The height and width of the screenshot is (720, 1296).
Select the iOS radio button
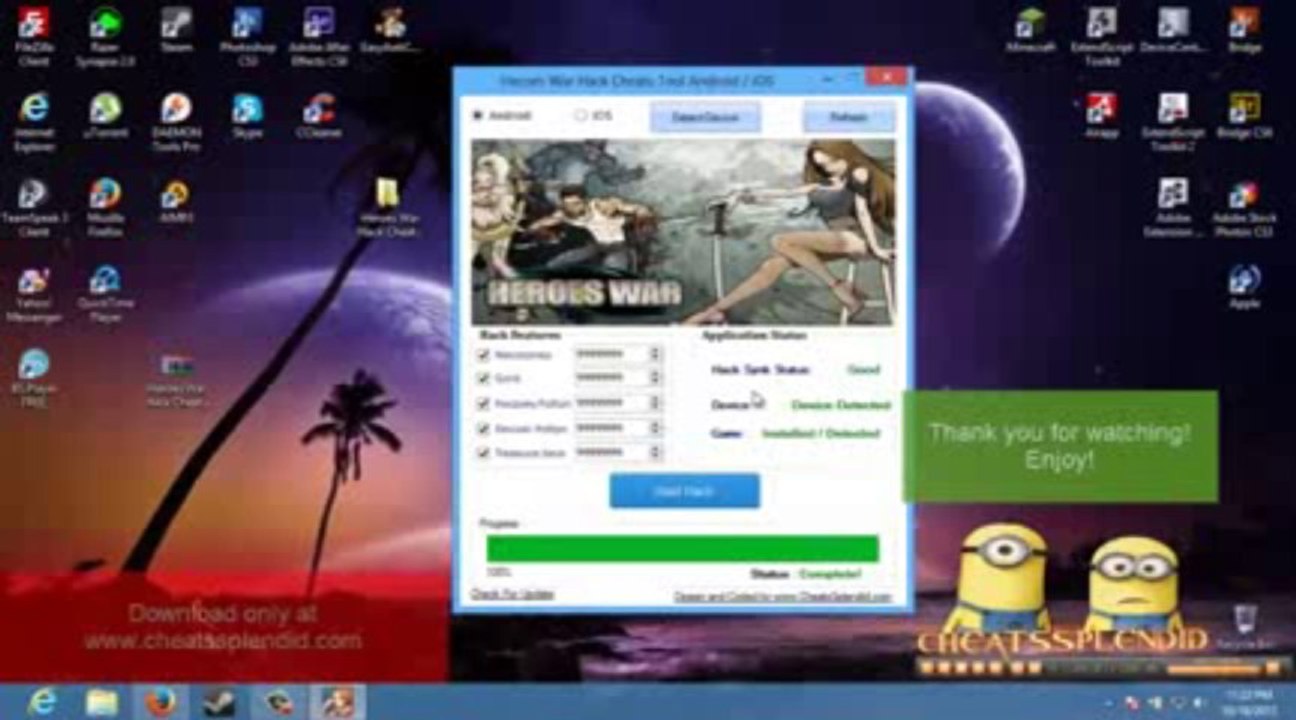click(x=580, y=116)
